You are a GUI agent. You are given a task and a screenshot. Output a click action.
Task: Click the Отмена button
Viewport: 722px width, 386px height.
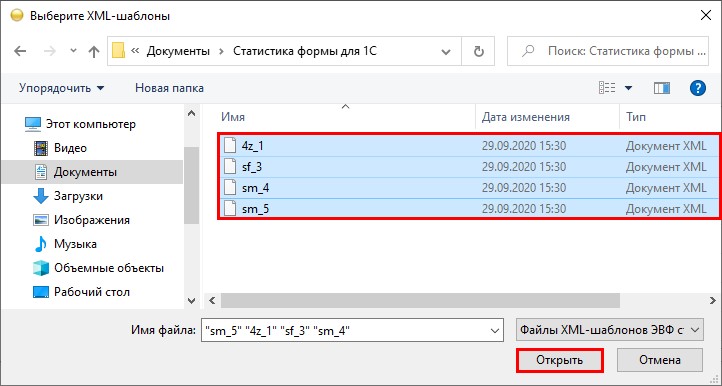659,360
